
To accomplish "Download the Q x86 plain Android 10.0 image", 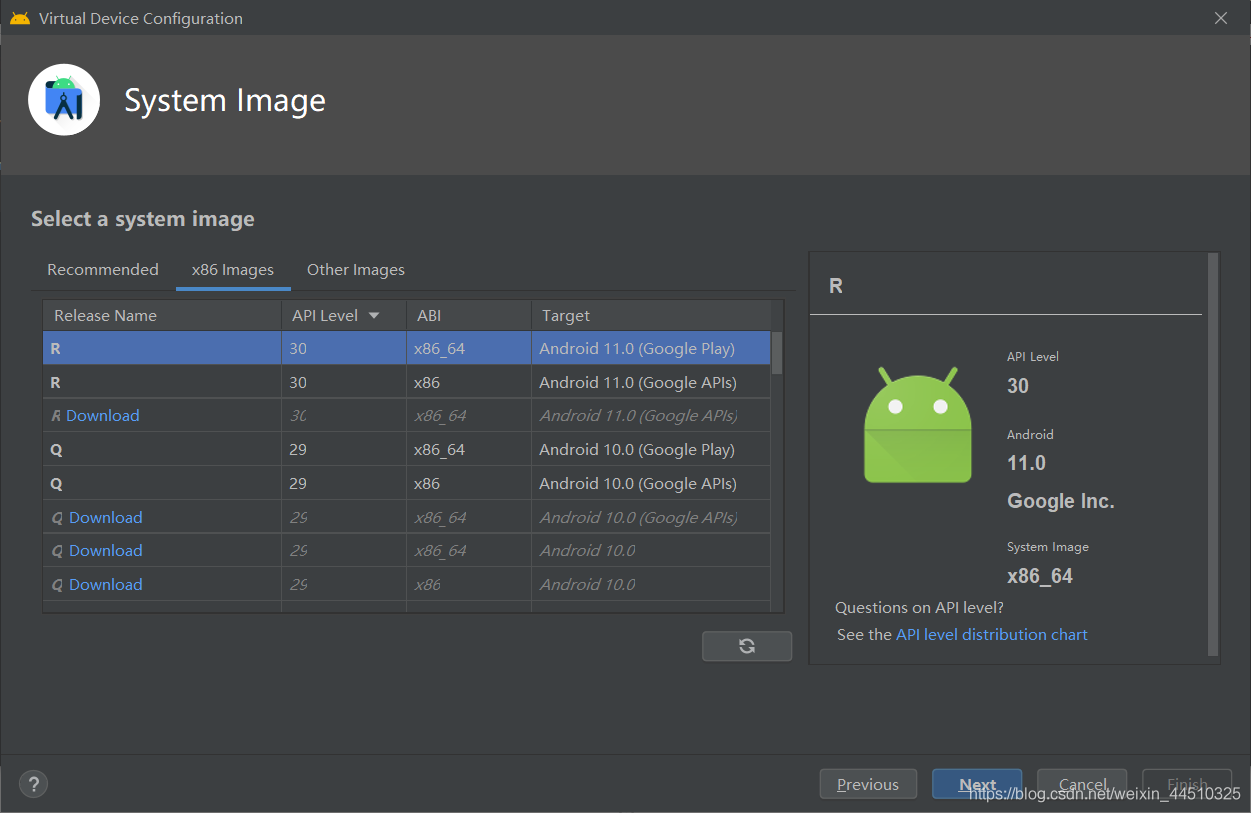I will click(x=106, y=585).
